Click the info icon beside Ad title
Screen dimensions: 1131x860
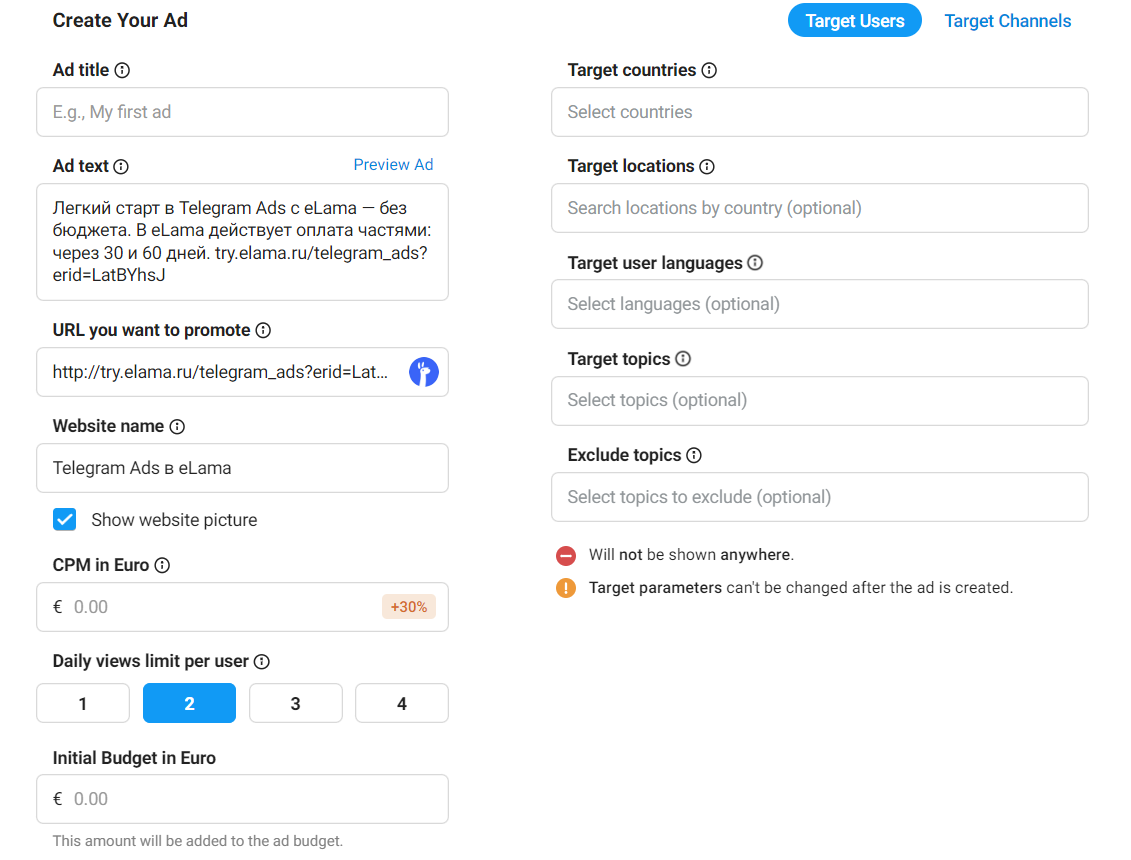(122, 71)
